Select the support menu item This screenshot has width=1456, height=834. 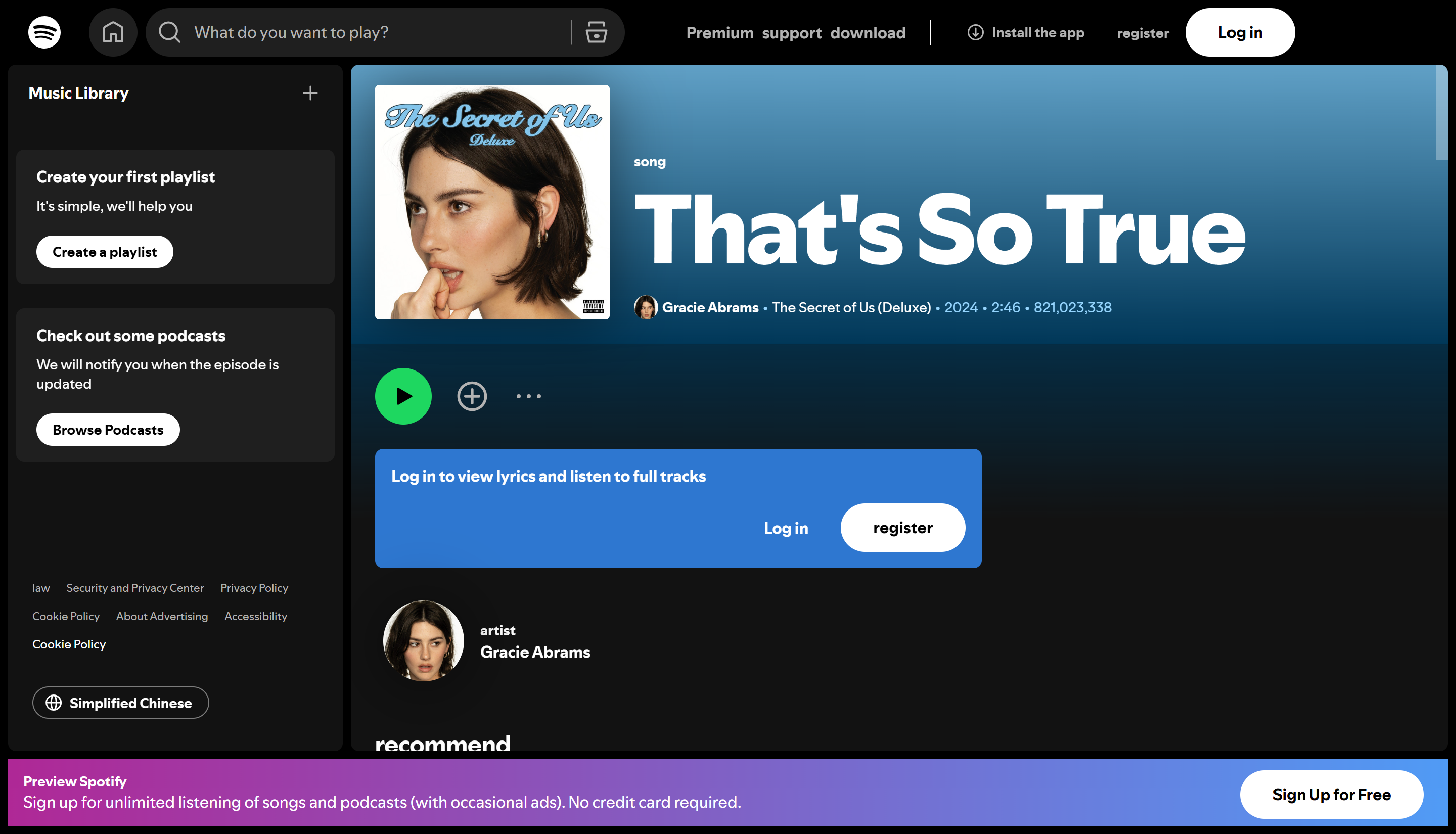pyautogui.click(x=792, y=33)
